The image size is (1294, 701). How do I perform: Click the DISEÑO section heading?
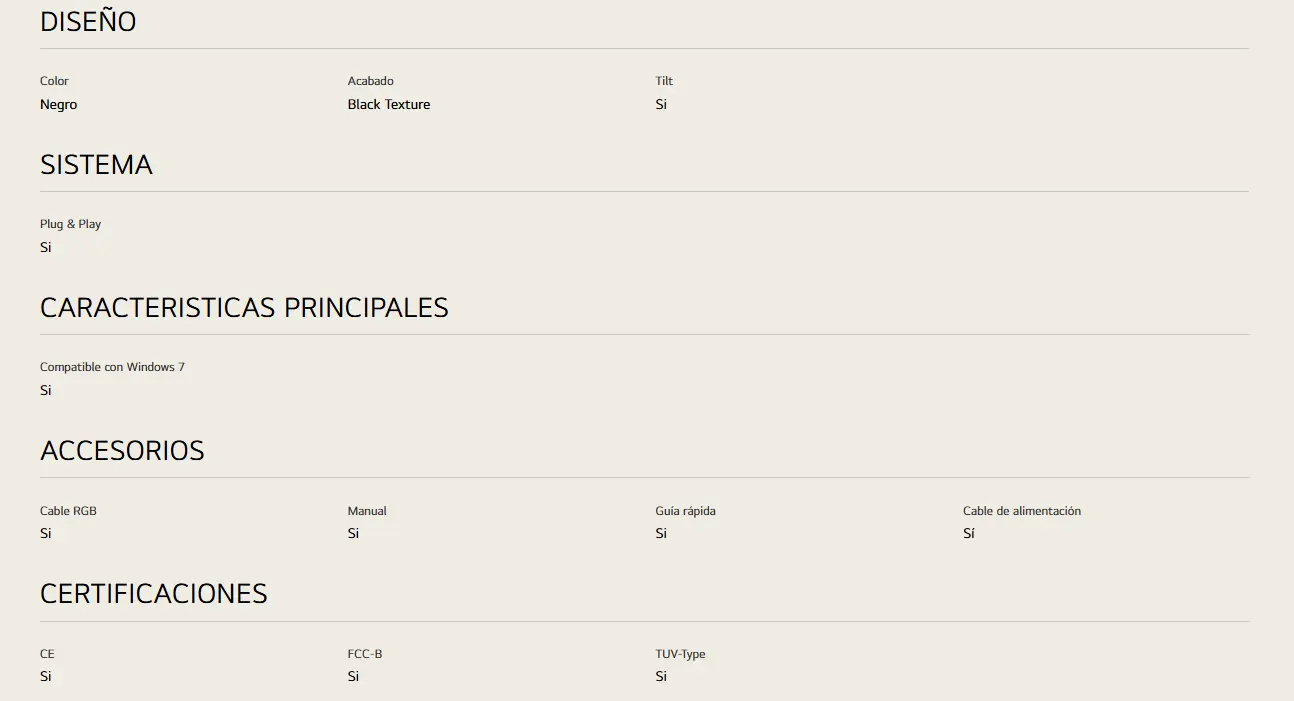click(x=88, y=21)
